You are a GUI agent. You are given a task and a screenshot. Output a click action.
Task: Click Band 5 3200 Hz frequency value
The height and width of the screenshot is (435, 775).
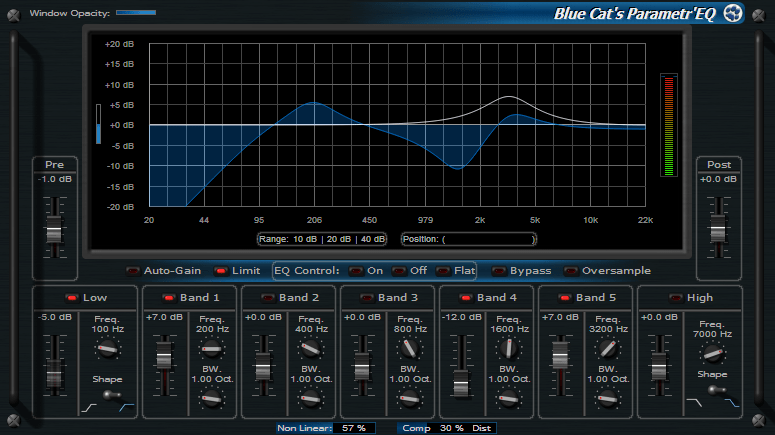[608, 329]
